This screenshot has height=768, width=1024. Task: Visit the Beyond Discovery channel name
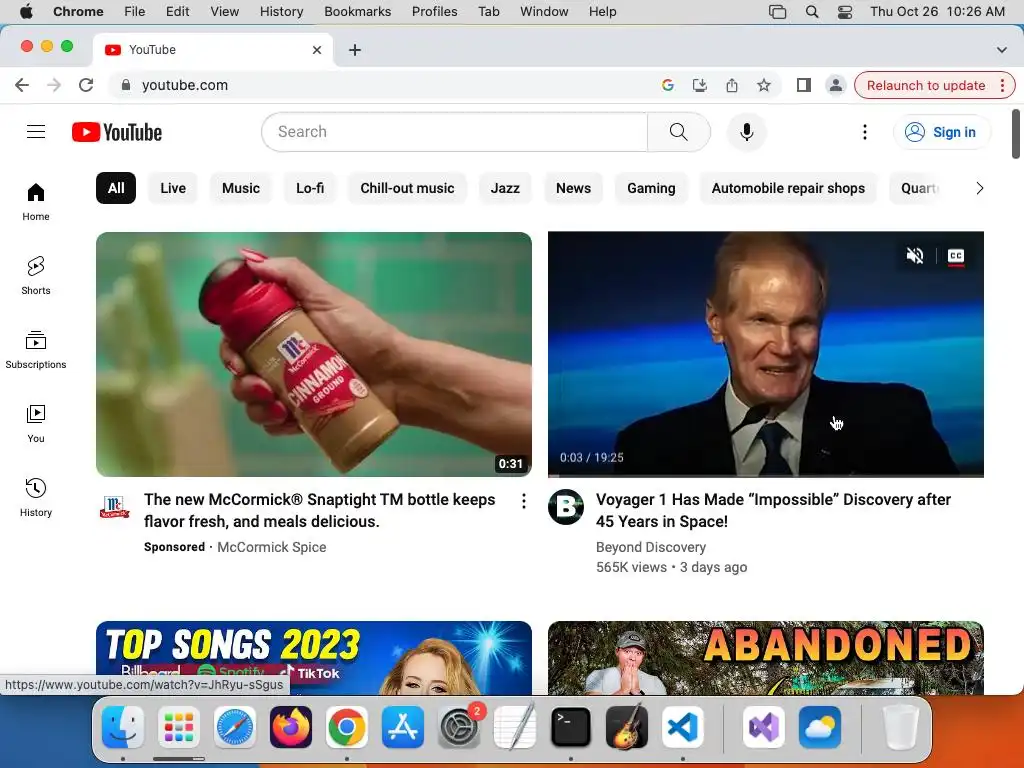651,547
